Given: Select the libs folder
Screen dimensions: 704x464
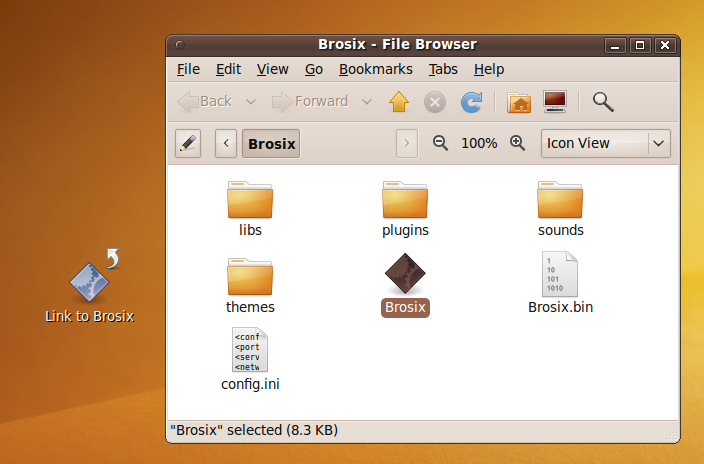Looking at the screenshot, I should [250, 209].
